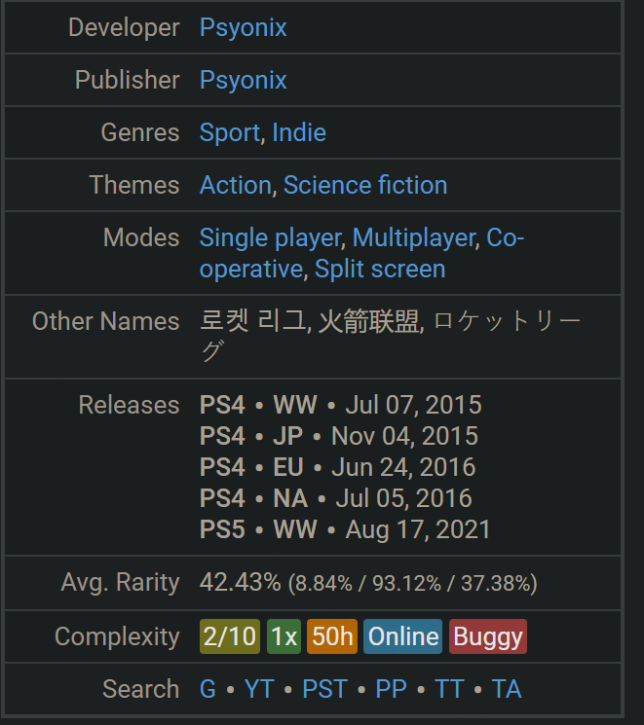Screen dimensions: 644x725
Task: Select the Sport genre link
Action: (229, 133)
